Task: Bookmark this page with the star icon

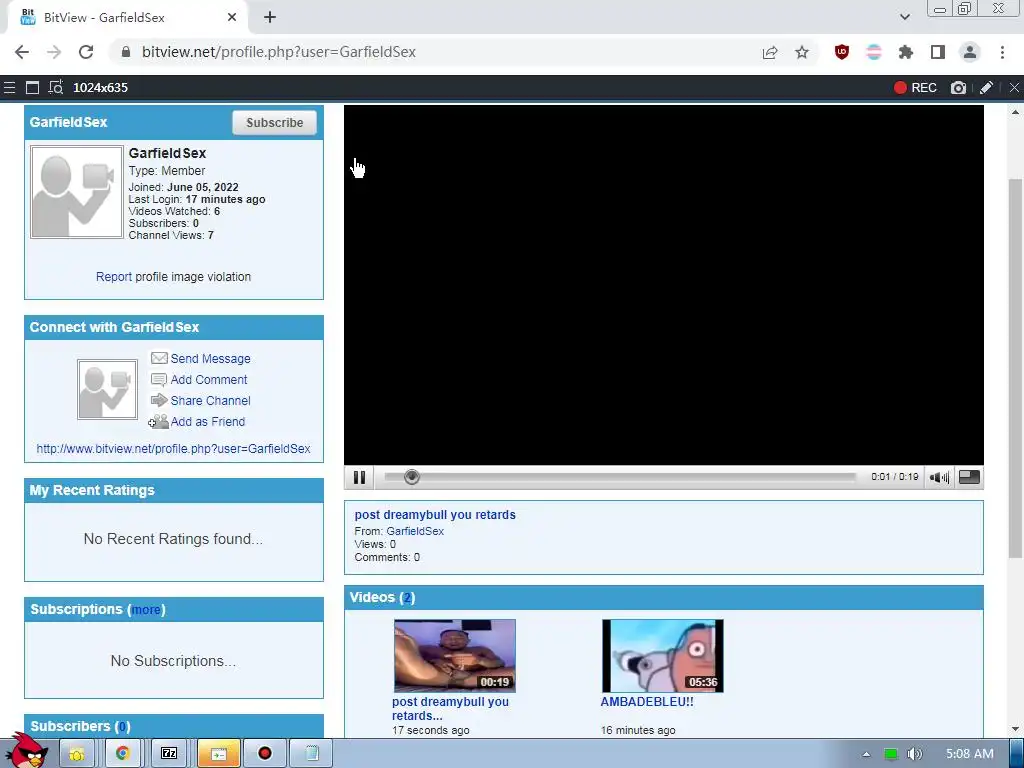Action: [x=802, y=52]
